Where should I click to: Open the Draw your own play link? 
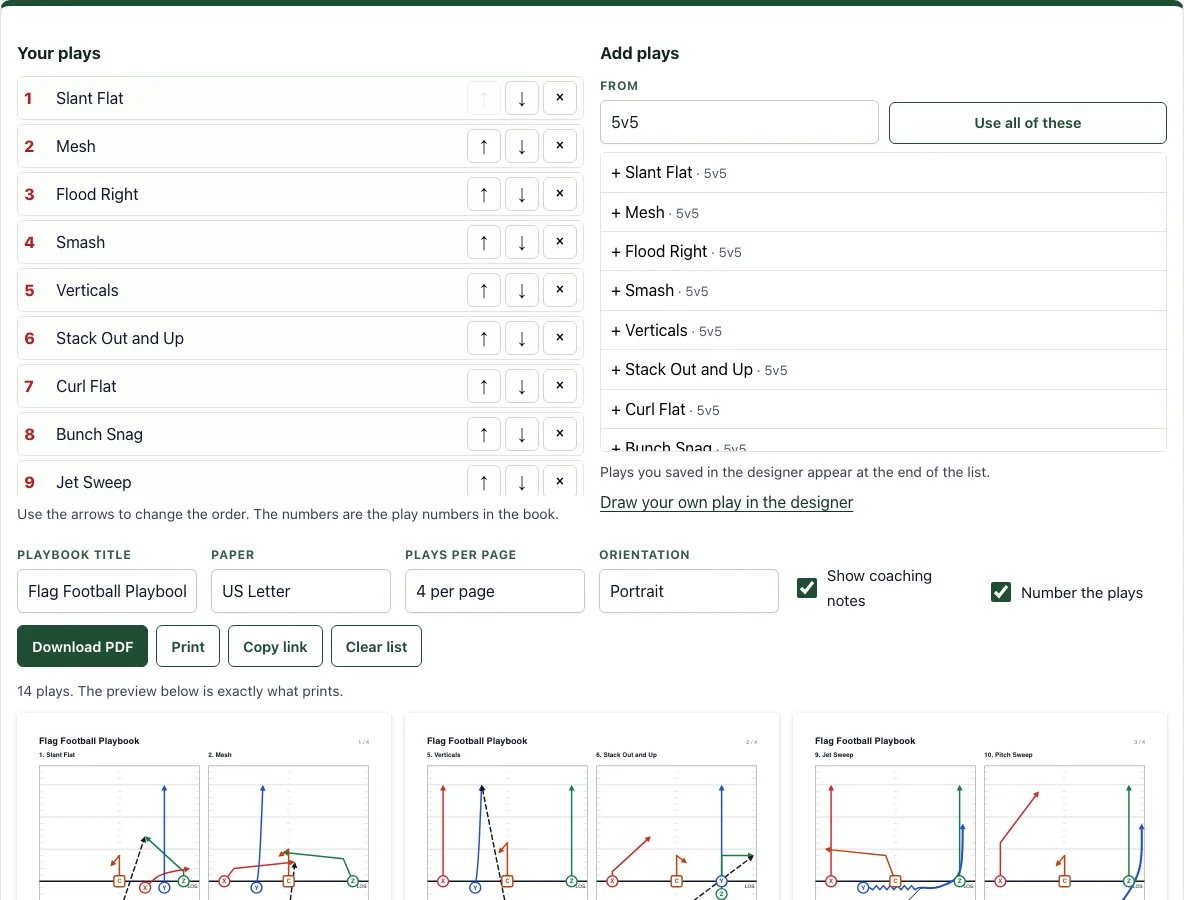click(726, 503)
